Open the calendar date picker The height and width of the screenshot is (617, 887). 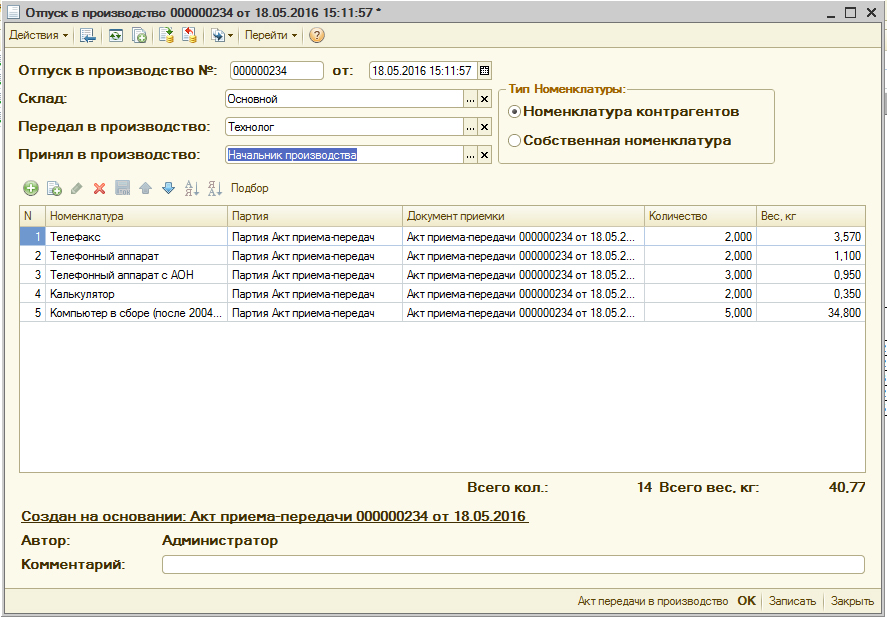pyautogui.click(x=485, y=70)
